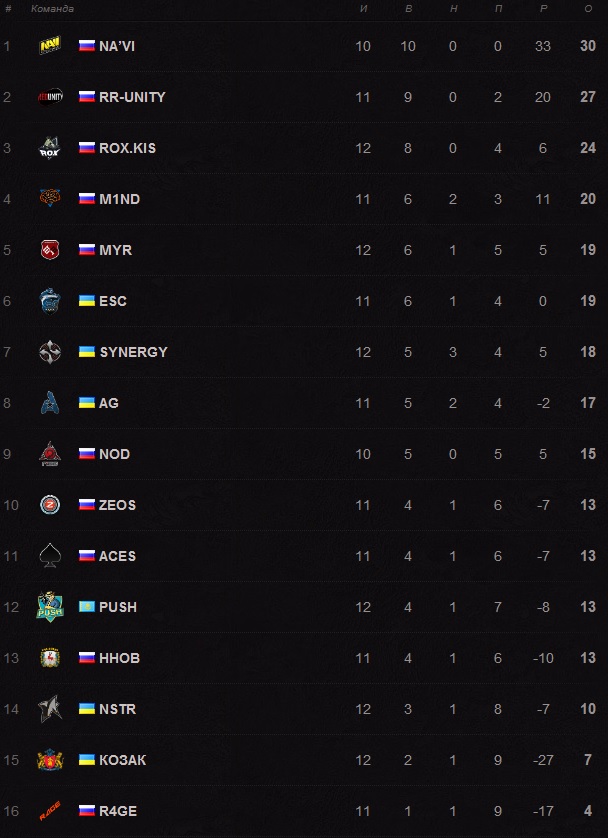
Task: Click the Ukrainian flag beside SYNERGY
Action: 86,352
